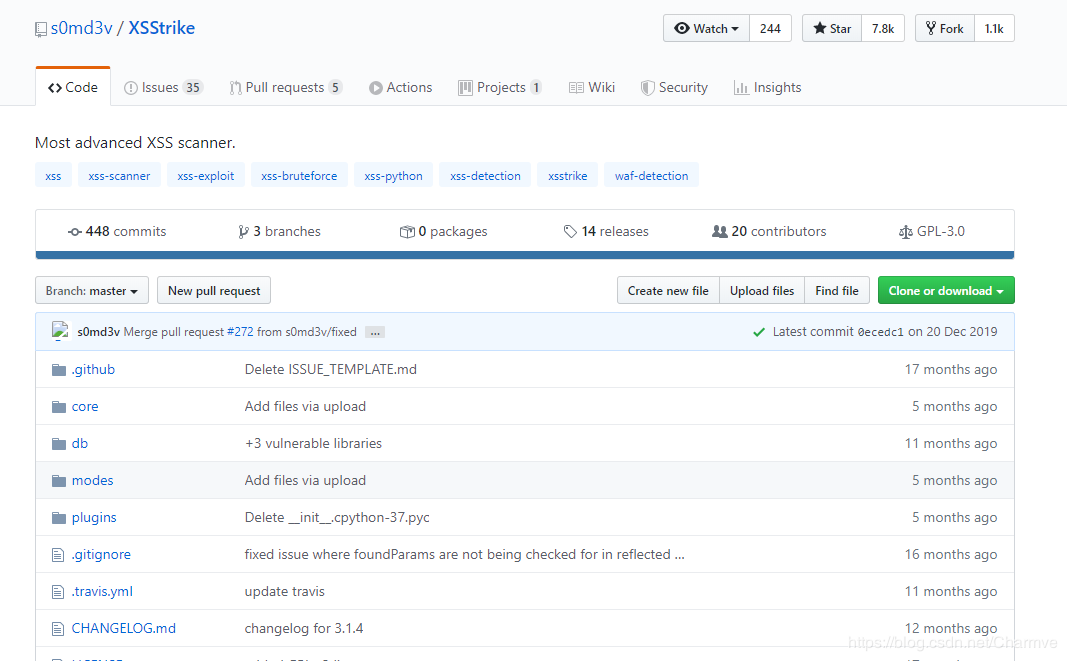1067x661 pixels.
Task: Open the Watch notifications dropdown
Action: [x=706, y=29]
